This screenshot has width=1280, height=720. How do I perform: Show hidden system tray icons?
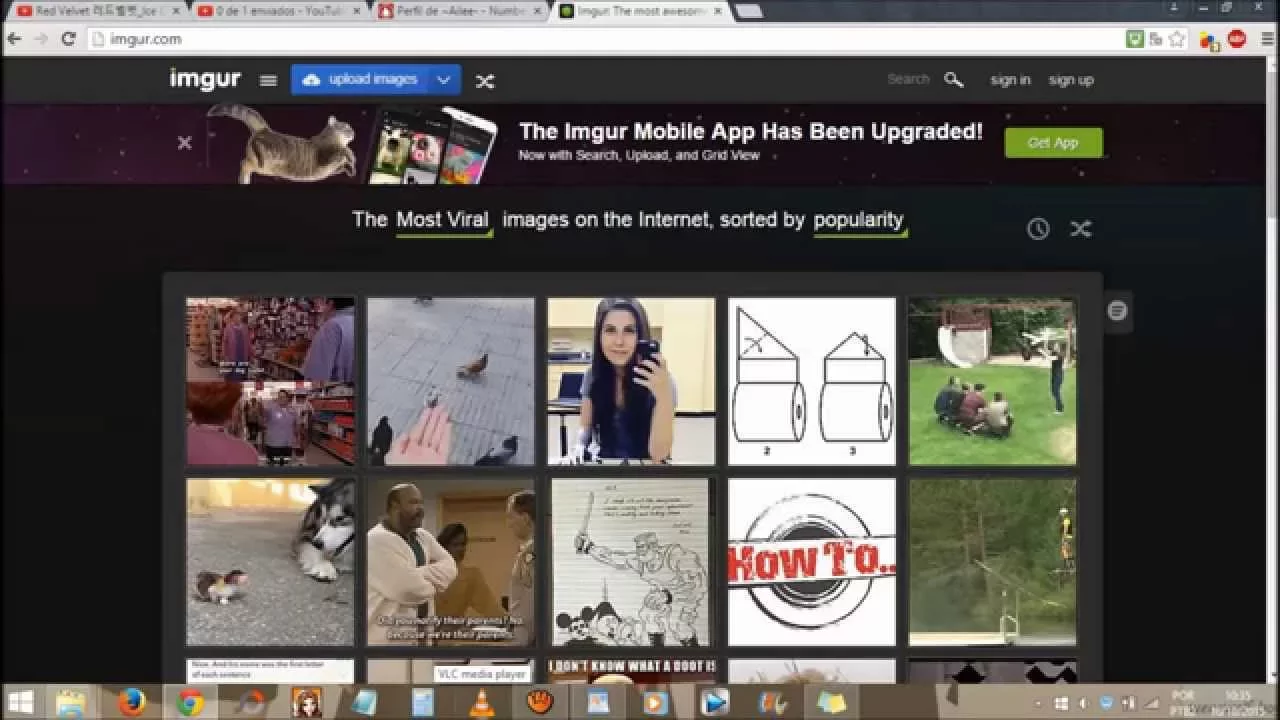pos(1038,703)
